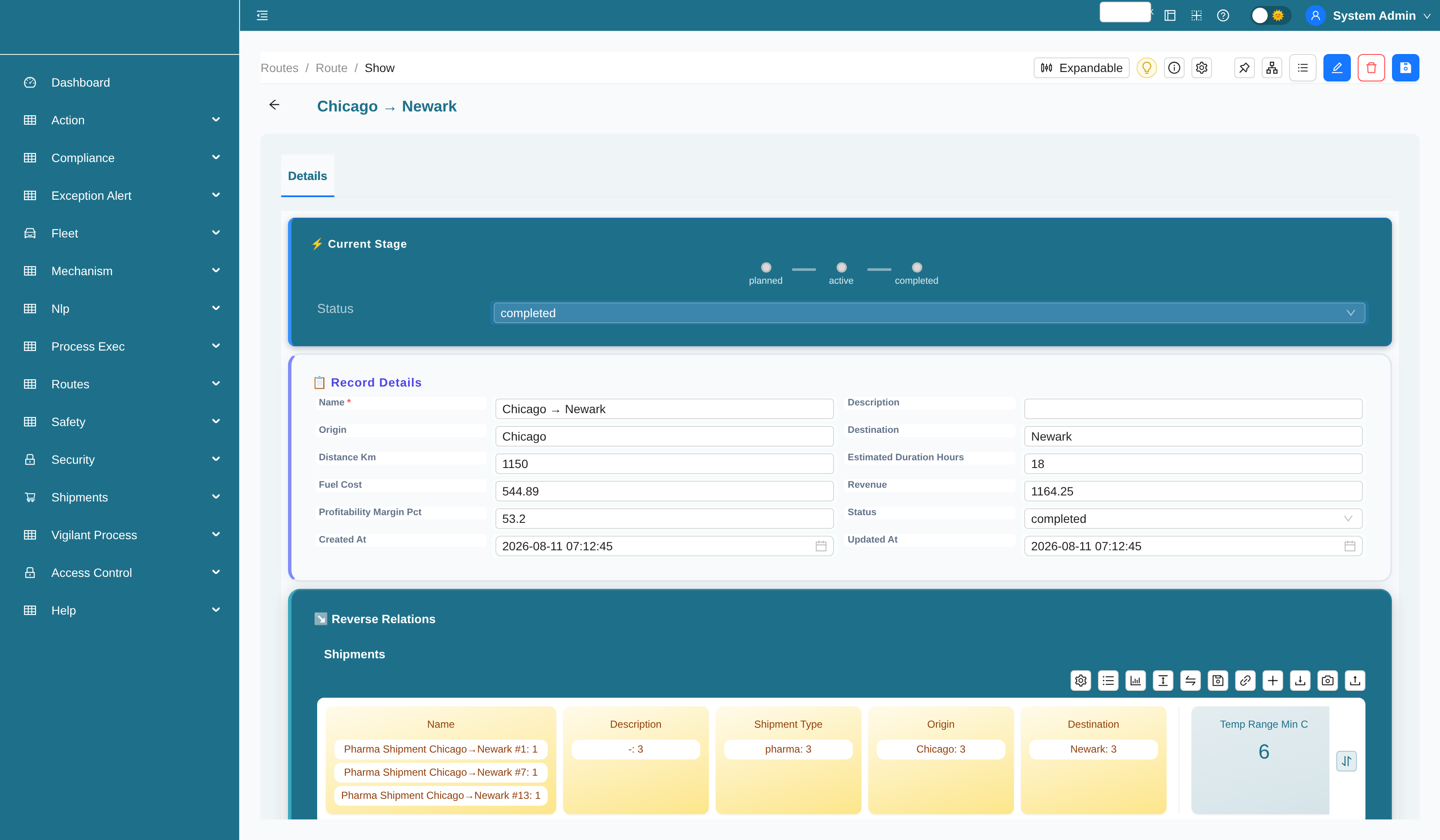This screenshot has height=840, width=1440.
Task: Go back using the left arrow
Action: click(x=274, y=105)
